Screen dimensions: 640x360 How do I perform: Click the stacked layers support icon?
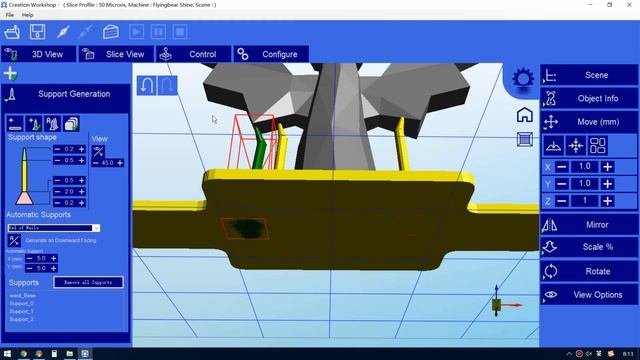coord(71,124)
